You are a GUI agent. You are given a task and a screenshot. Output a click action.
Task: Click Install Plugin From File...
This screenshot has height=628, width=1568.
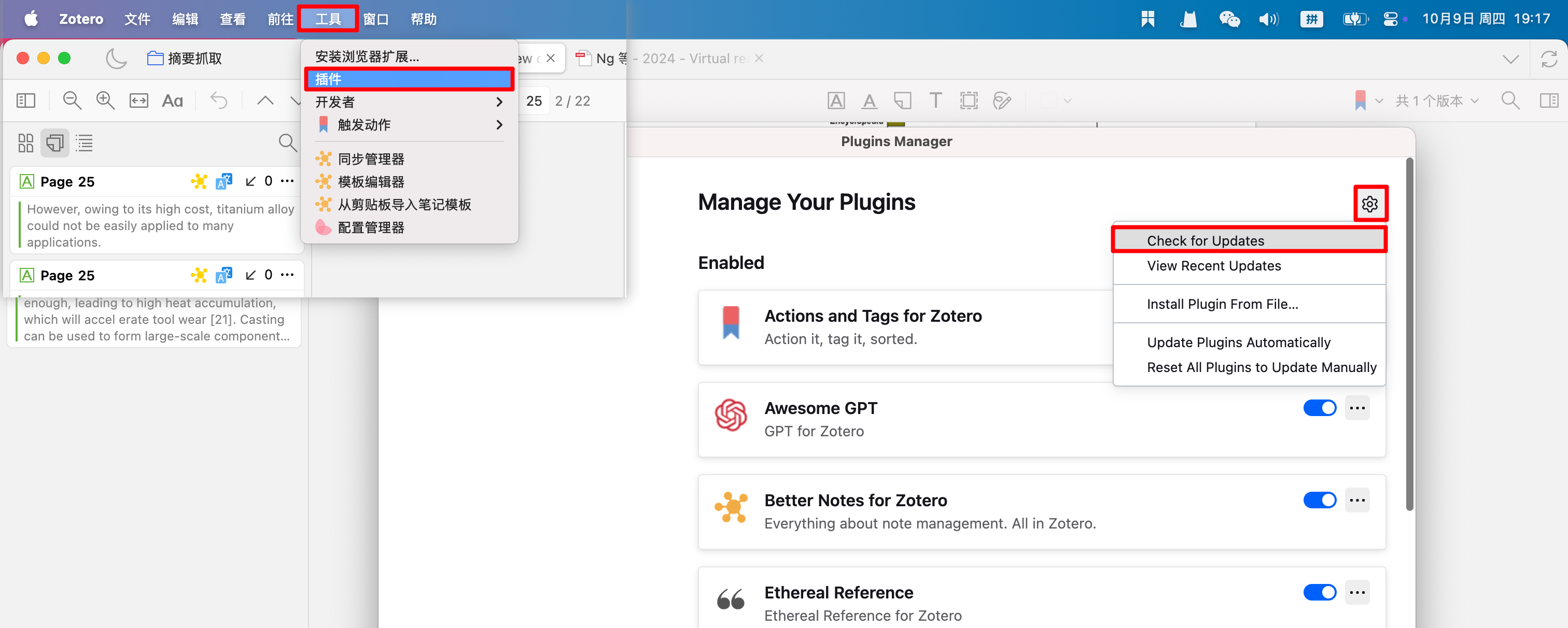(x=1249, y=304)
